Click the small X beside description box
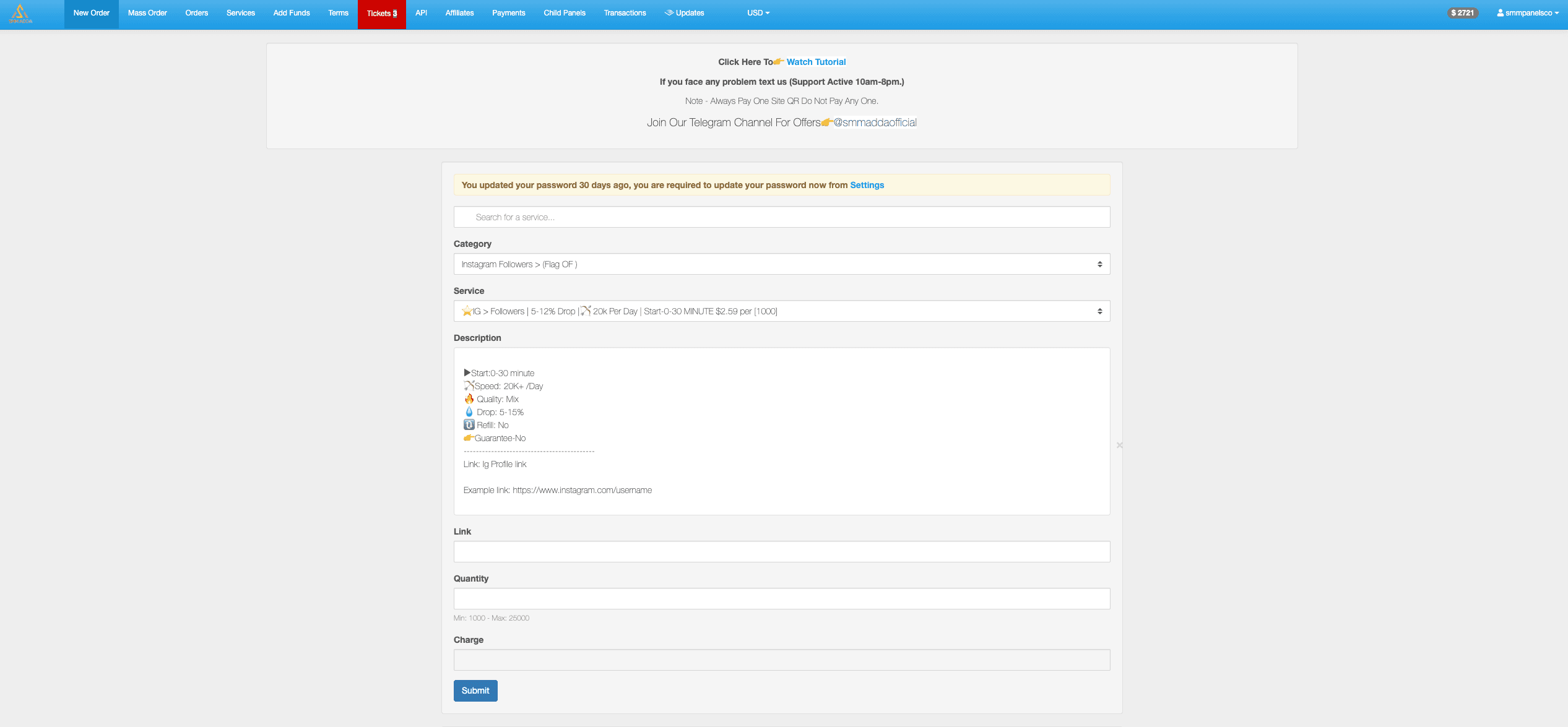The height and width of the screenshot is (727, 1568). (1119, 445)
